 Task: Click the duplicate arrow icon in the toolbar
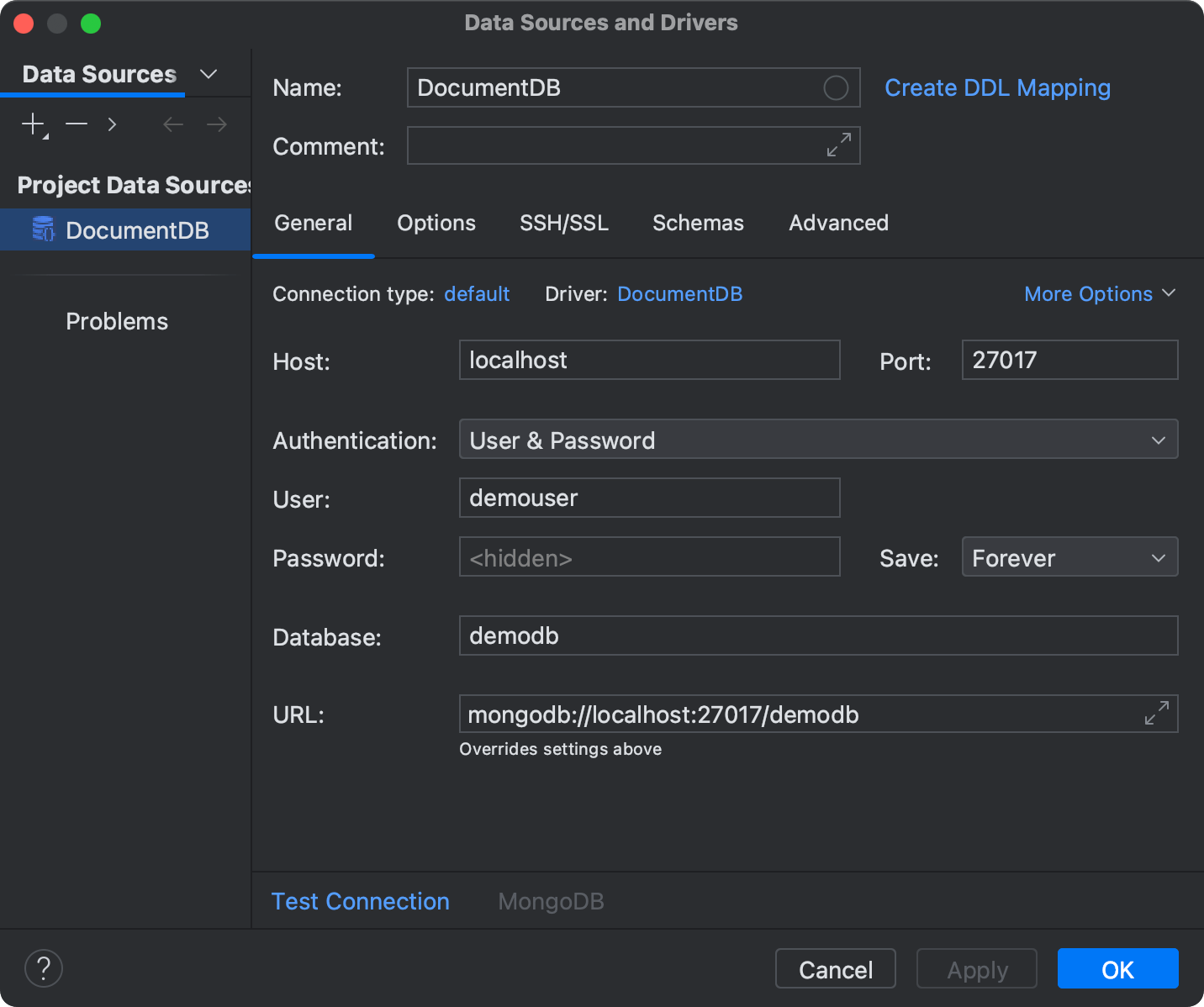click(x=112, y=124)
